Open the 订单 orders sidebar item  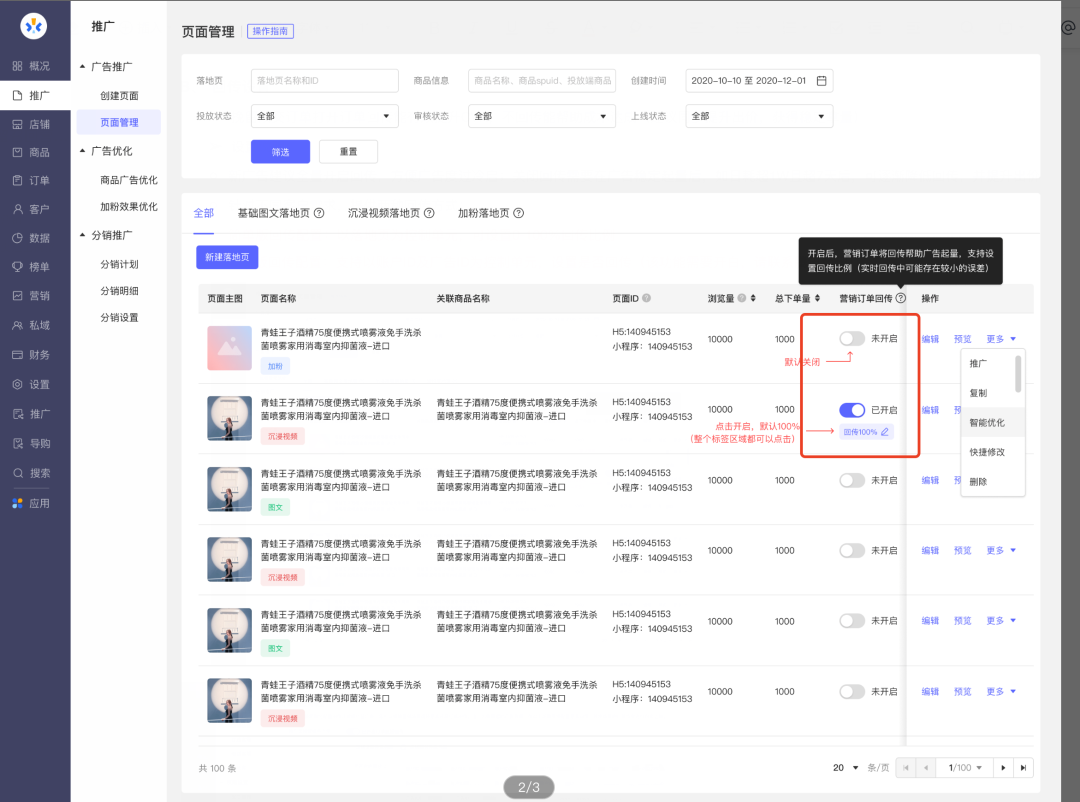point(31,181)
